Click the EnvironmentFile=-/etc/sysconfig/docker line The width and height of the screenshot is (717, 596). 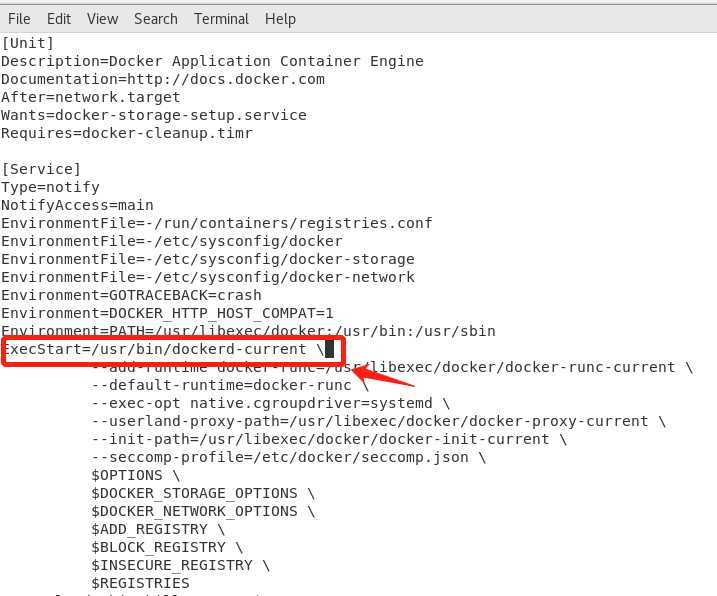tap(171, 242)
